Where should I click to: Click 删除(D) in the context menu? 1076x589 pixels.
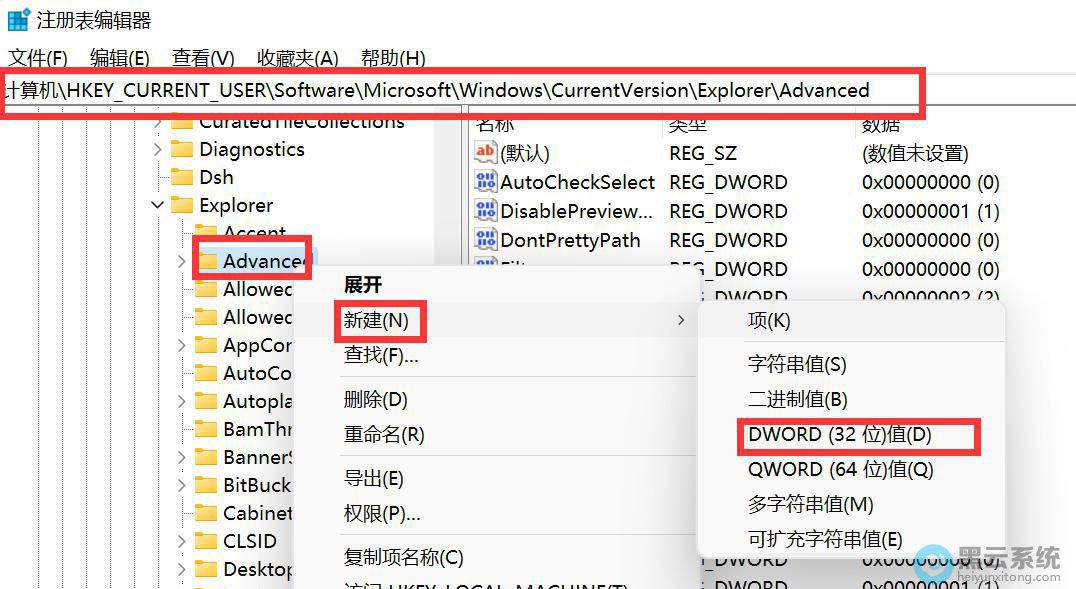[375, 400]
